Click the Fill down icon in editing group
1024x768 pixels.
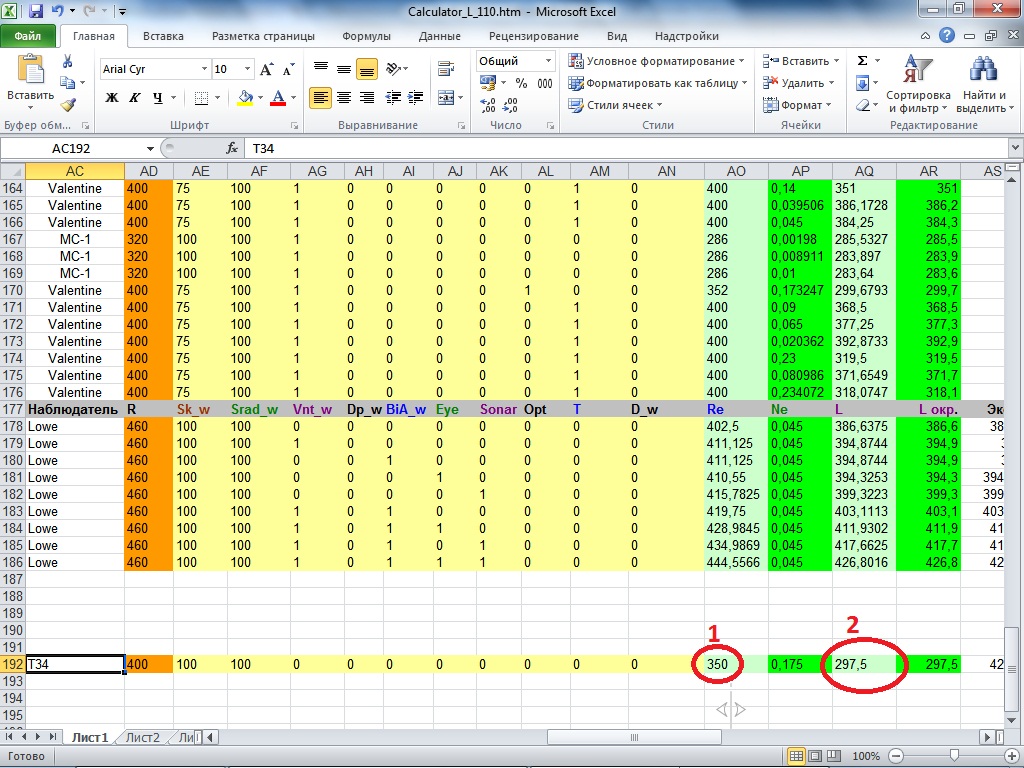click(862, 83)
